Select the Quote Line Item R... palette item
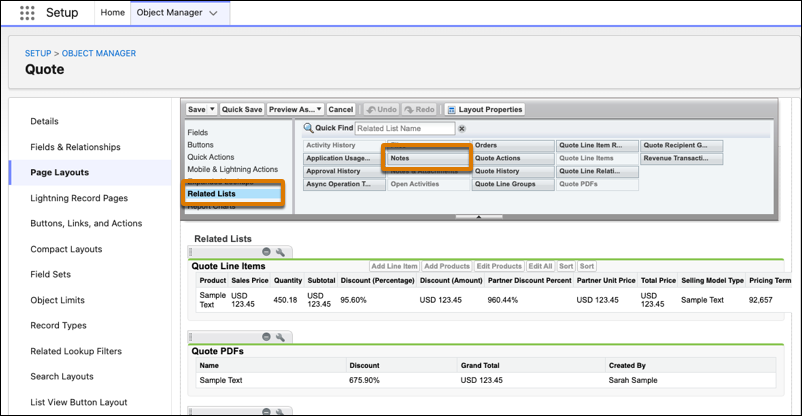 597,145
